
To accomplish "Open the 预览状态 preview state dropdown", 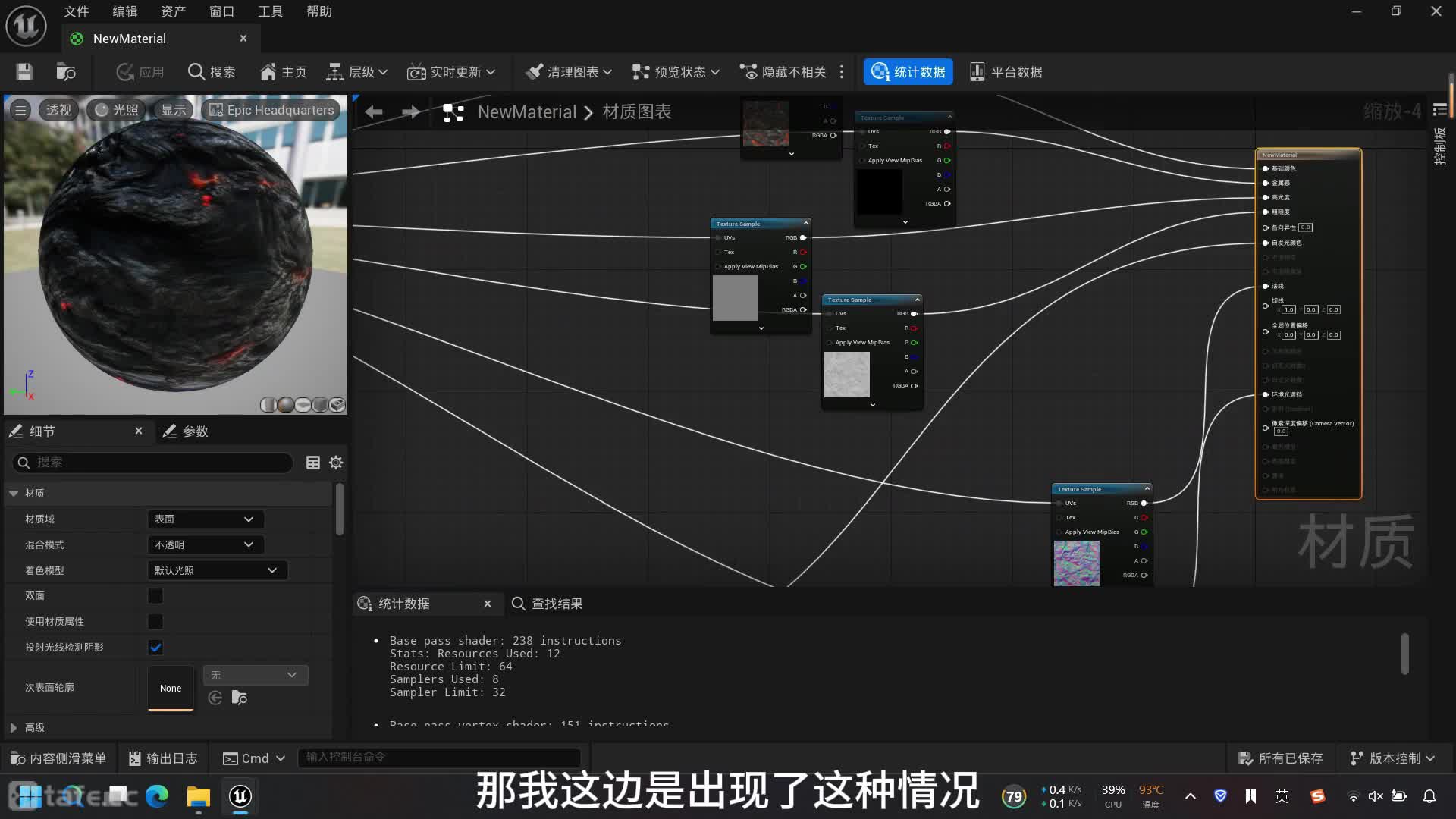I will pos(676,72).
